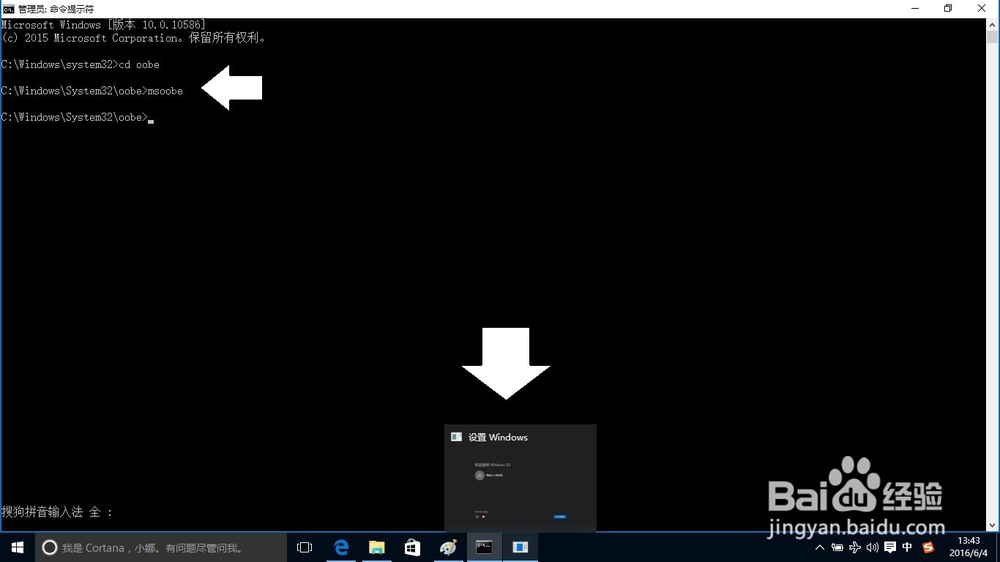Open Task View on the taskbar
Screen dimensions: 1000x562
[304, 547]
